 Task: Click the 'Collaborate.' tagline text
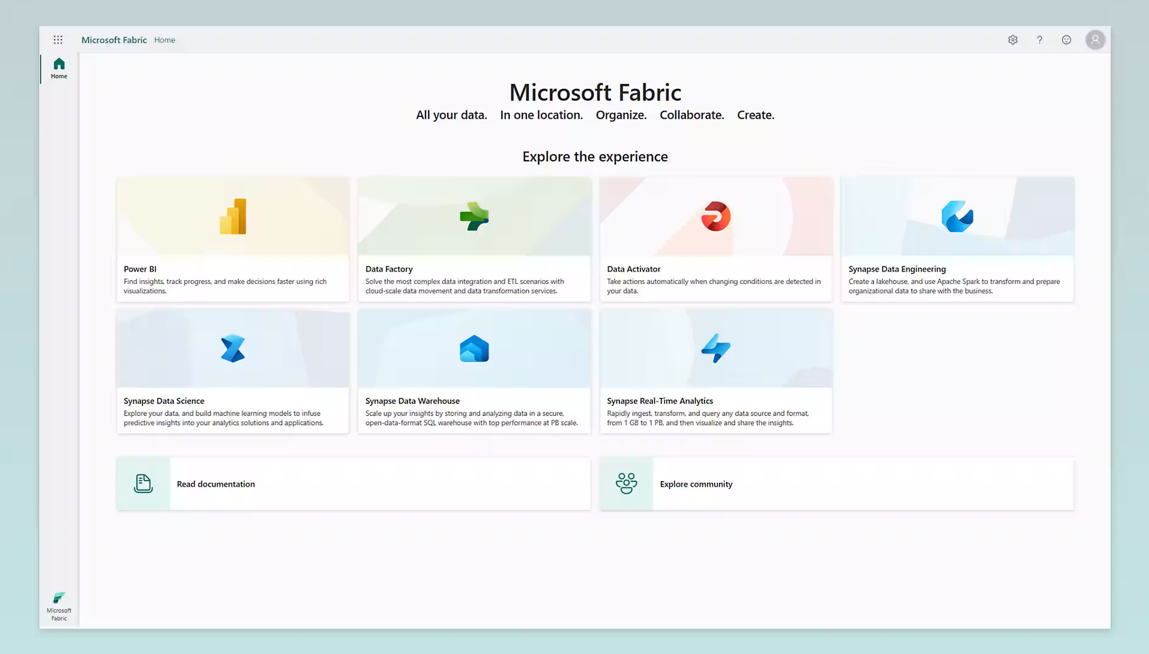[692, 115]
